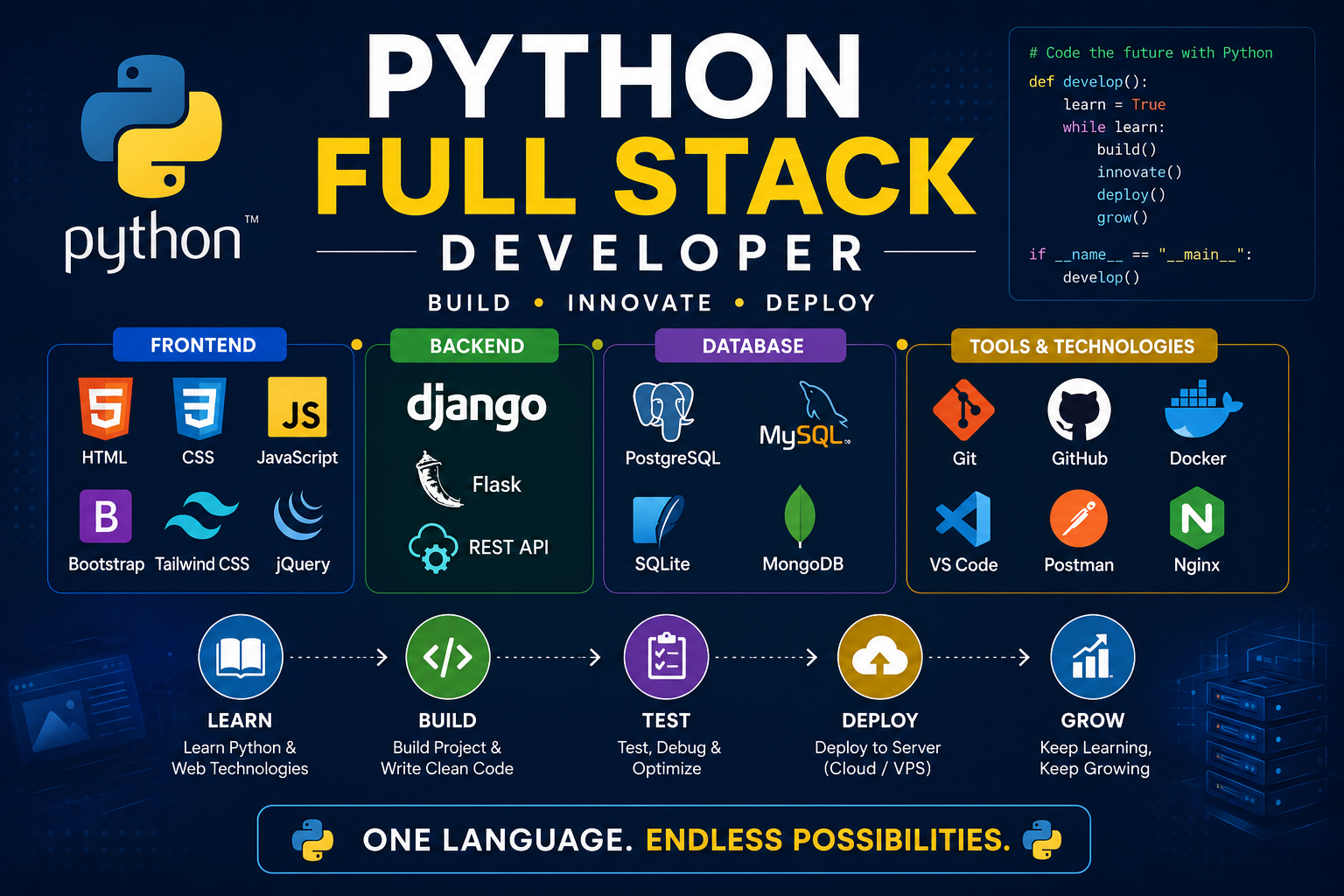
Task: Select the DEPLOY cloud upload circle icon
Action: pyautogui.click(x=880, y=657)
